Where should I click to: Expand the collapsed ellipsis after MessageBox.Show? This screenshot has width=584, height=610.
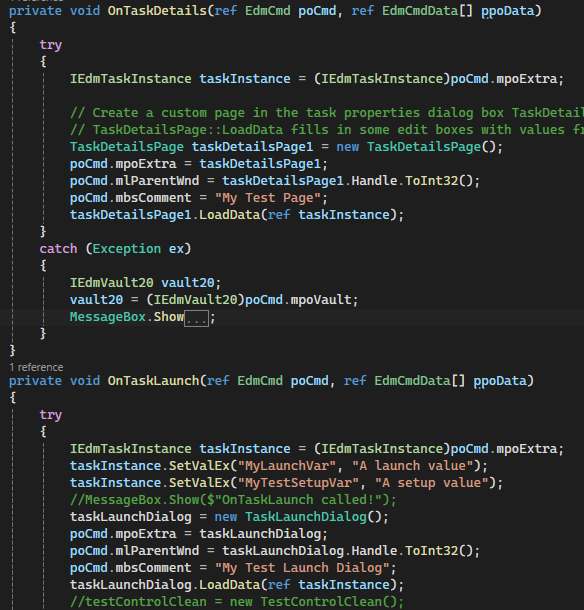[x=196, y=318]
